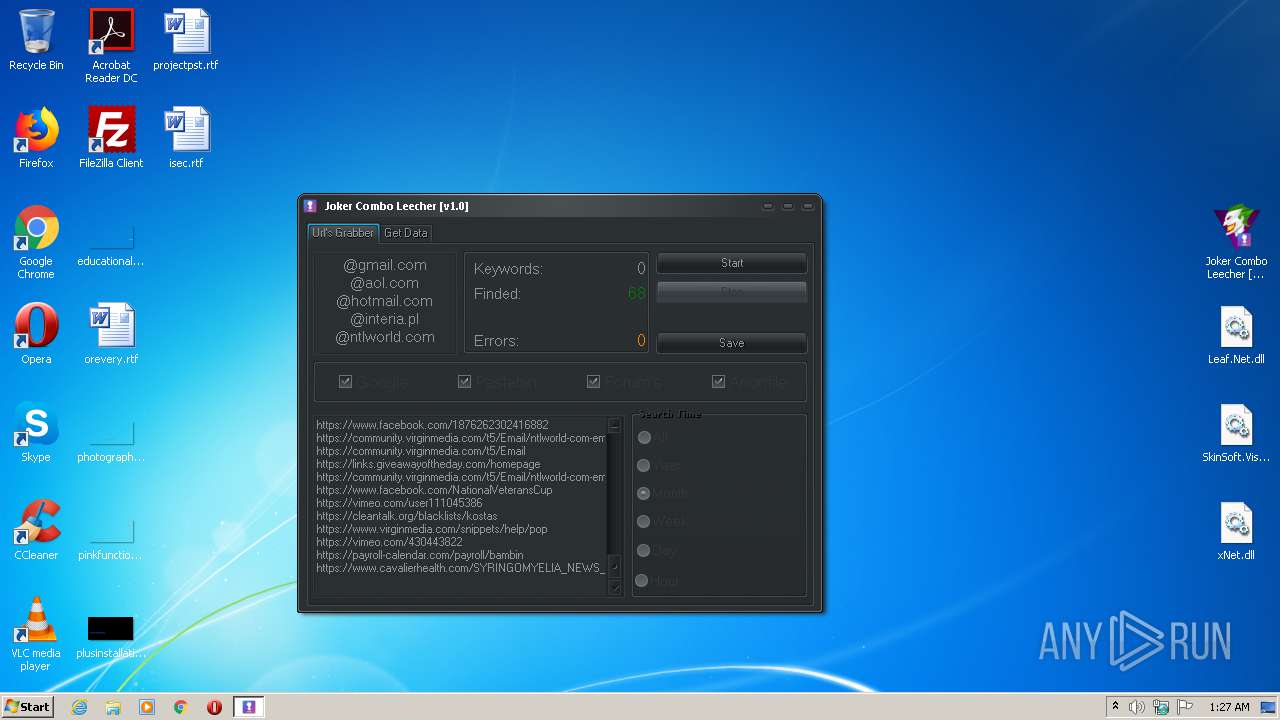
Task: Click the network tray icon
Action: 1161,707
